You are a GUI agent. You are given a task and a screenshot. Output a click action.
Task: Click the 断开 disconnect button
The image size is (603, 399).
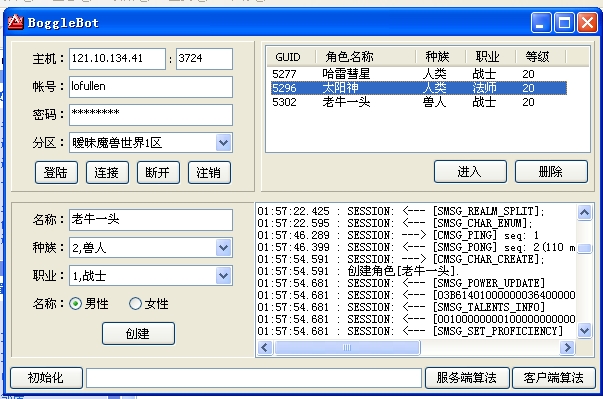click(x=158, y=173)
